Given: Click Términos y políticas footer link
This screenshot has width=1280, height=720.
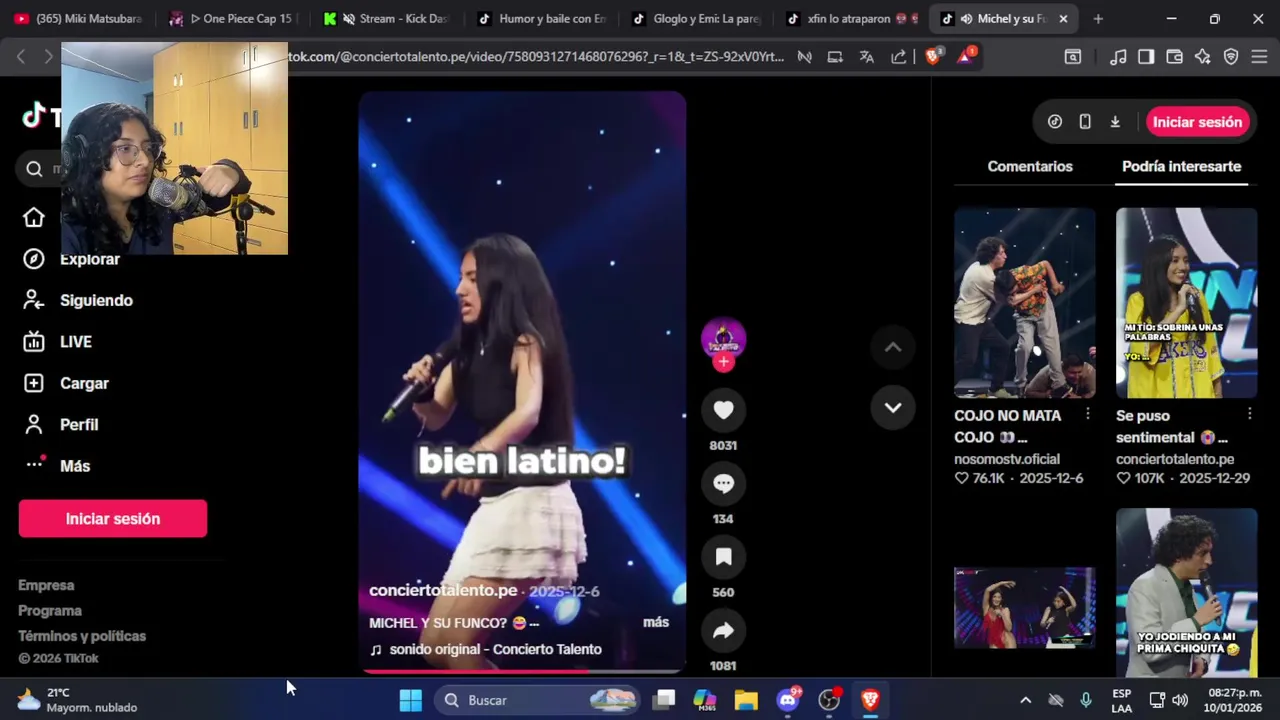Looking at the screenshot, I should 82,636.
